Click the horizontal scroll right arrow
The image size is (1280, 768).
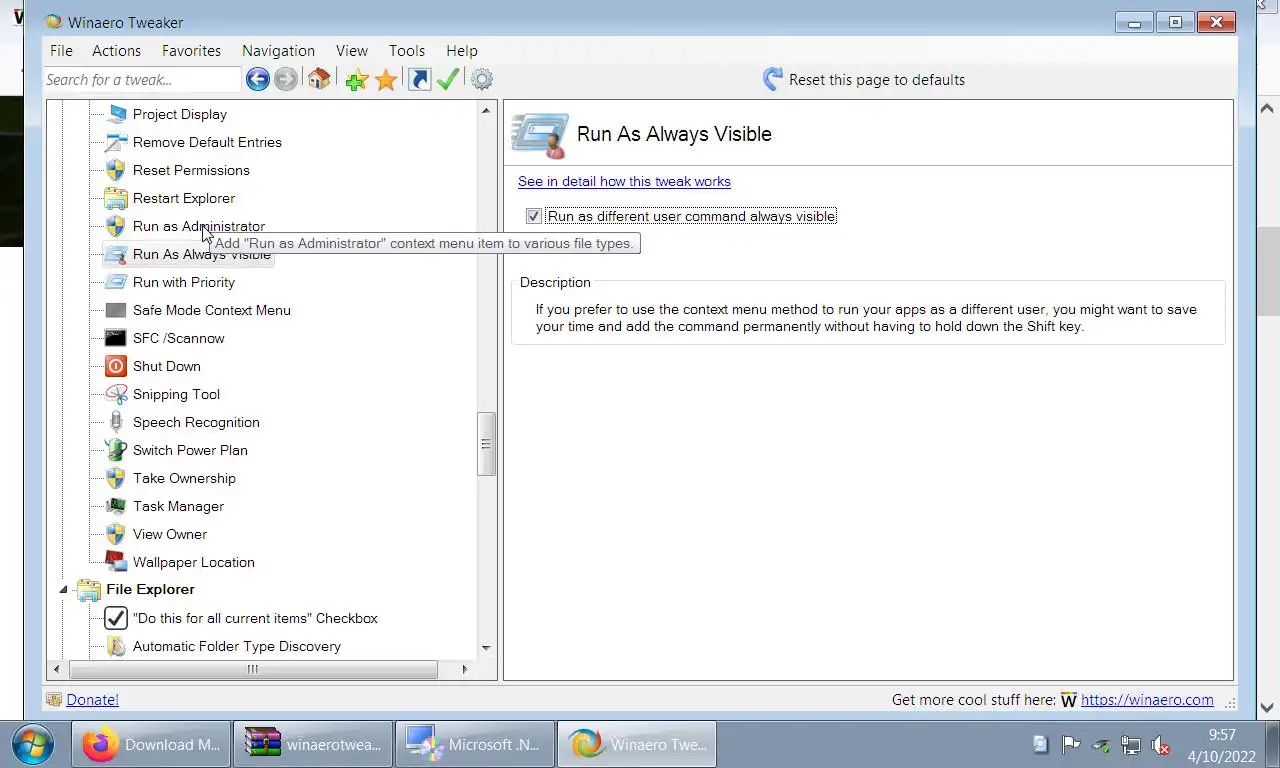point(464,669)
